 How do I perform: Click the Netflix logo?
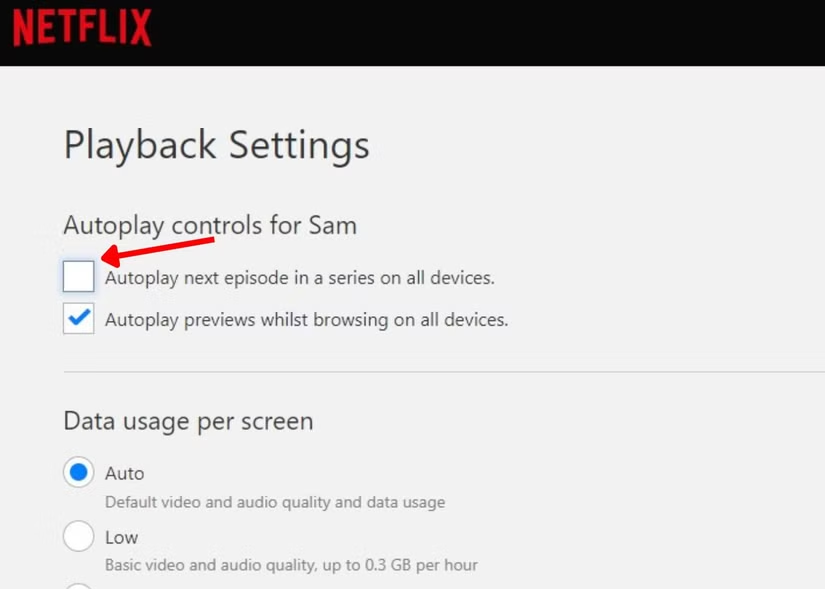tap(82, 27)
